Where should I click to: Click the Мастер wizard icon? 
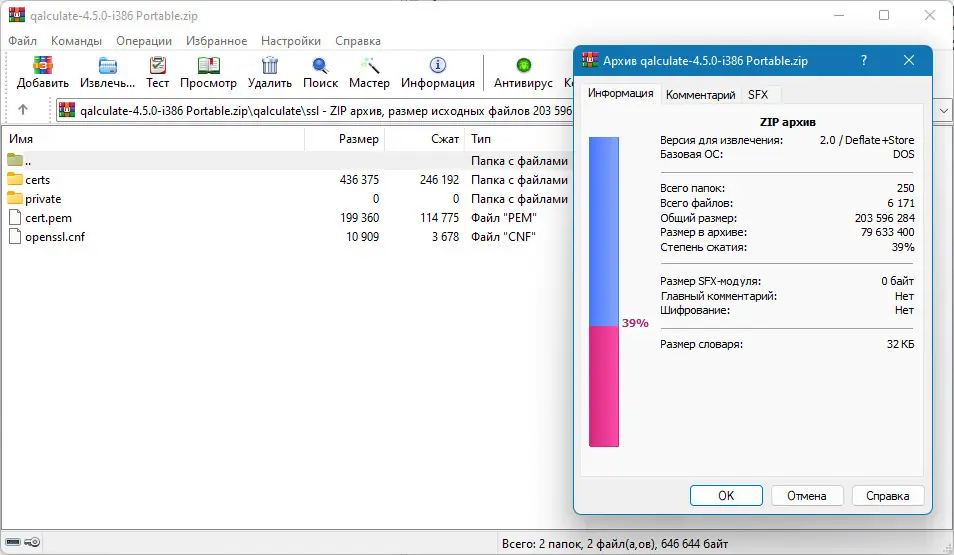(369, 65)
